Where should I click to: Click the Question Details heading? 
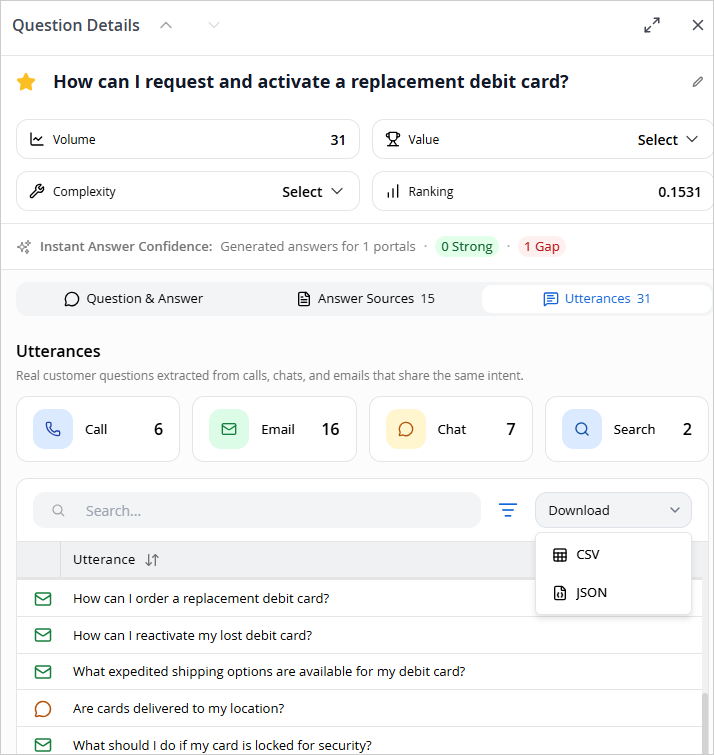coord(76,25)
